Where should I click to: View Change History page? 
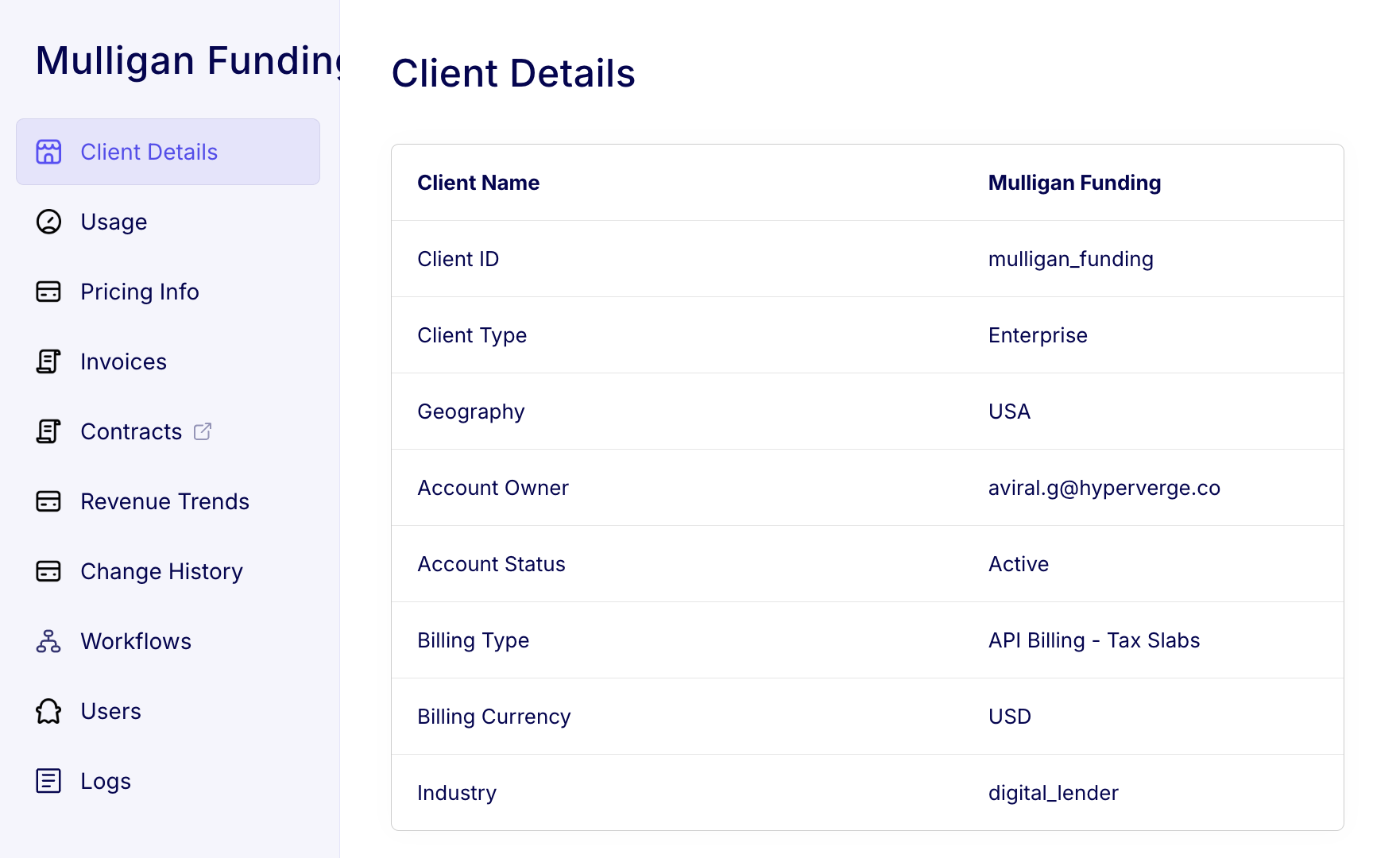point(161,571)
